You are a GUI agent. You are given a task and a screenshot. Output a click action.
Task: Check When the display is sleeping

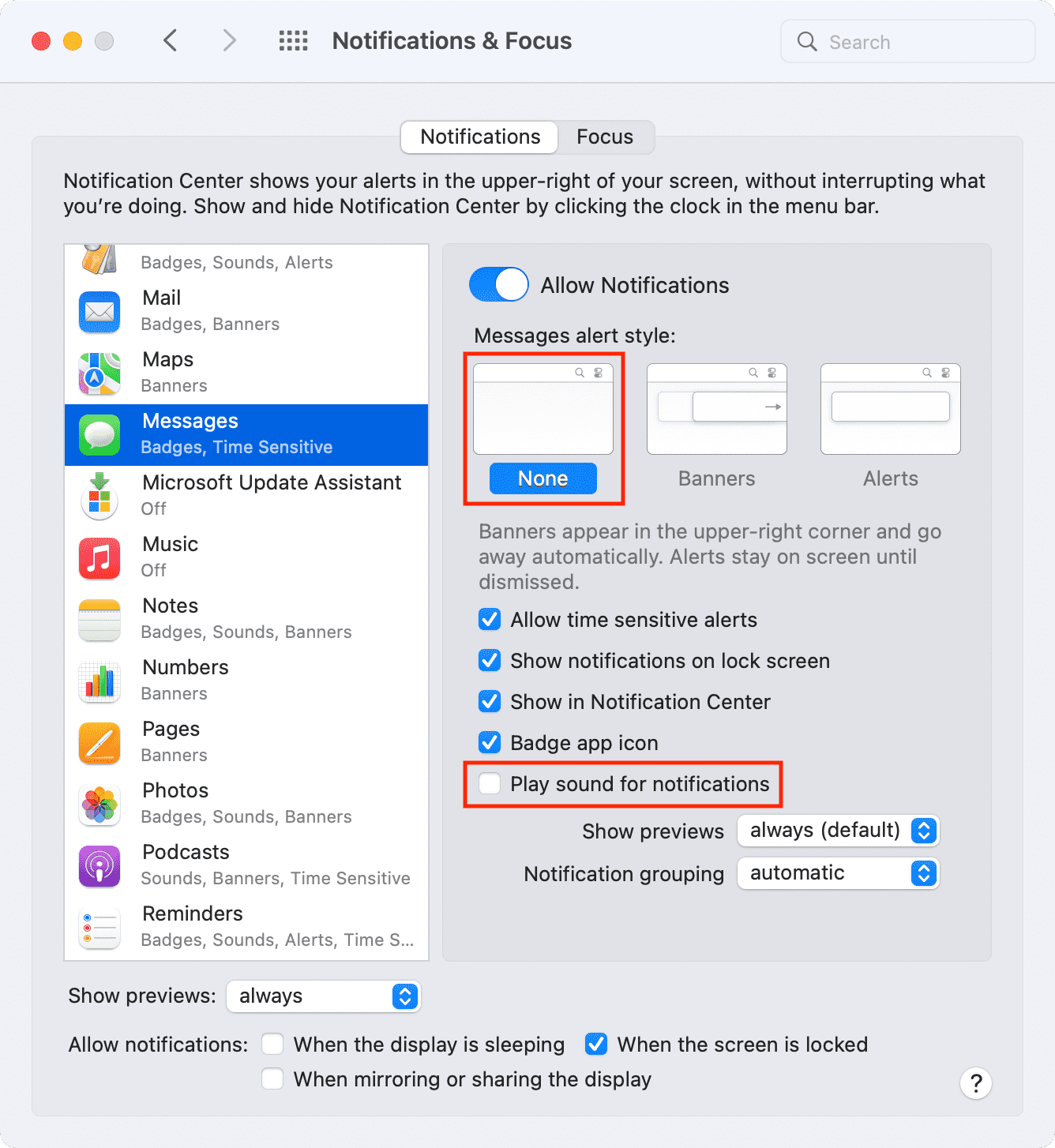click(272, 1044)
